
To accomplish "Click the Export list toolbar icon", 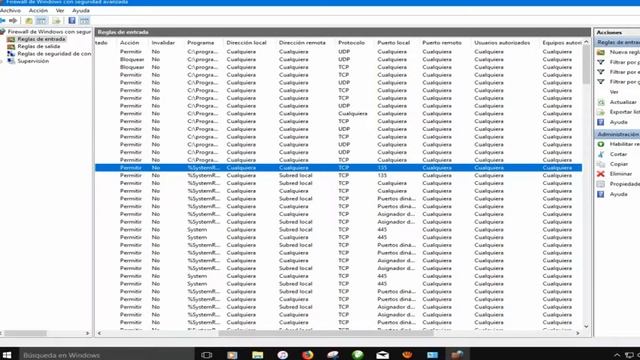I will click(x=56, y=20).
